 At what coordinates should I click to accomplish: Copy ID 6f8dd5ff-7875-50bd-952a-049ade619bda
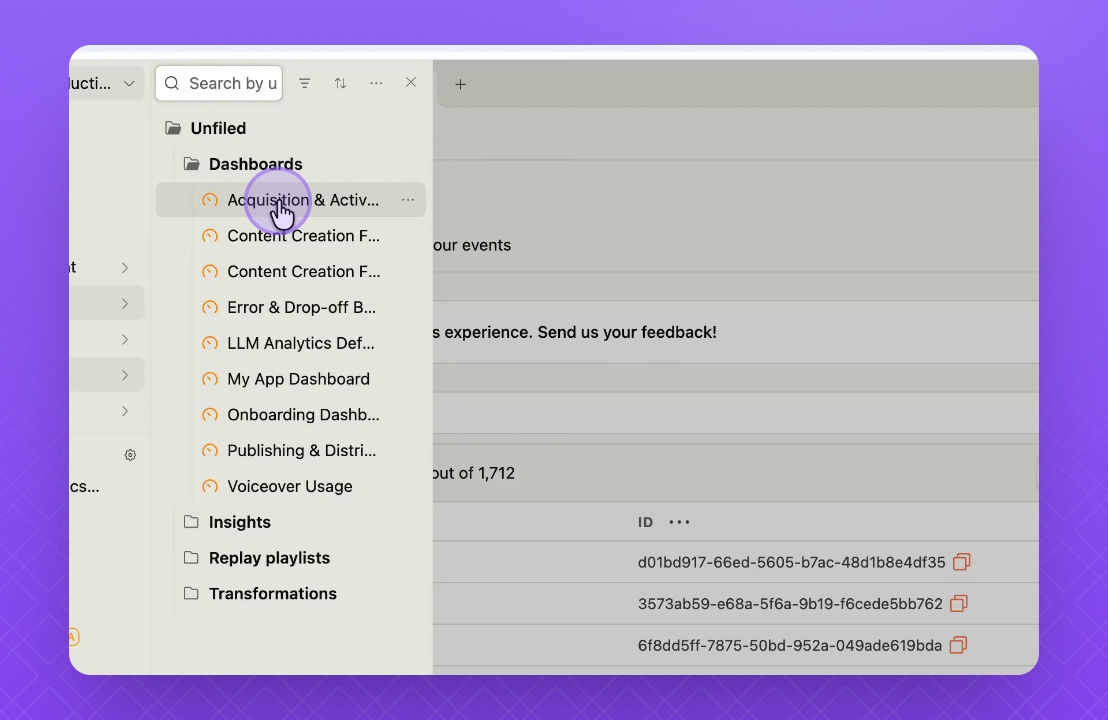tap(958, 645)
